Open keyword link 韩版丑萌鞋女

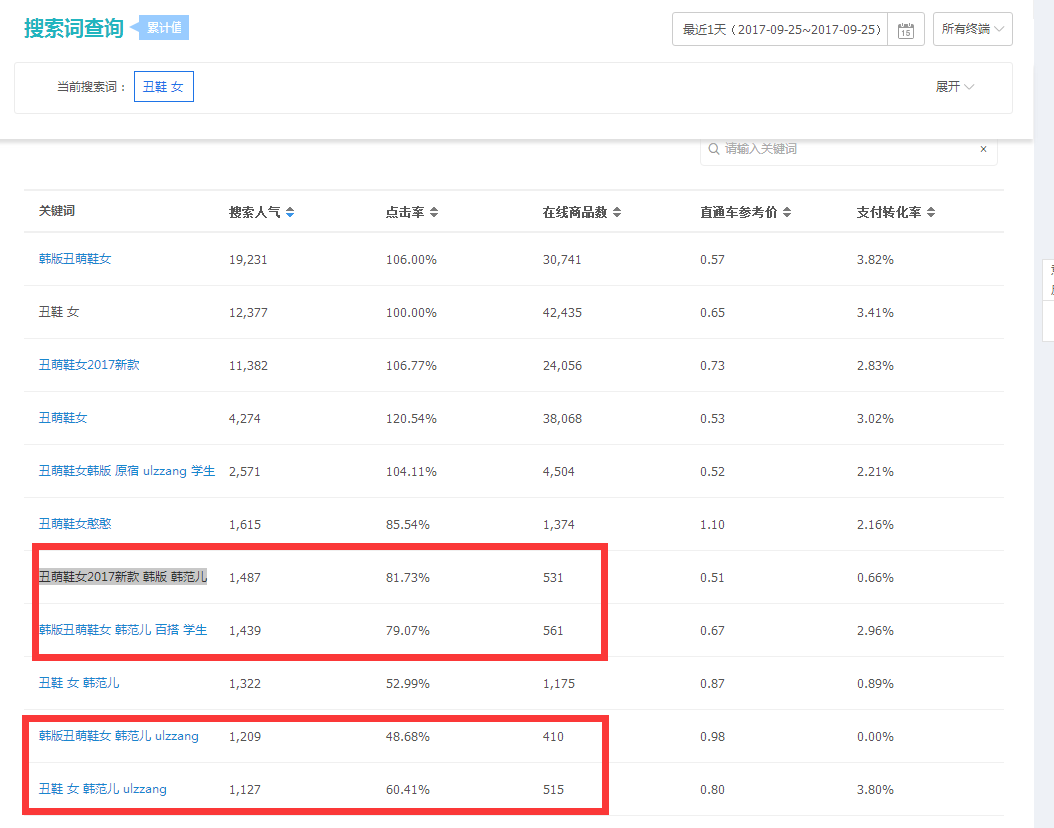75,259
